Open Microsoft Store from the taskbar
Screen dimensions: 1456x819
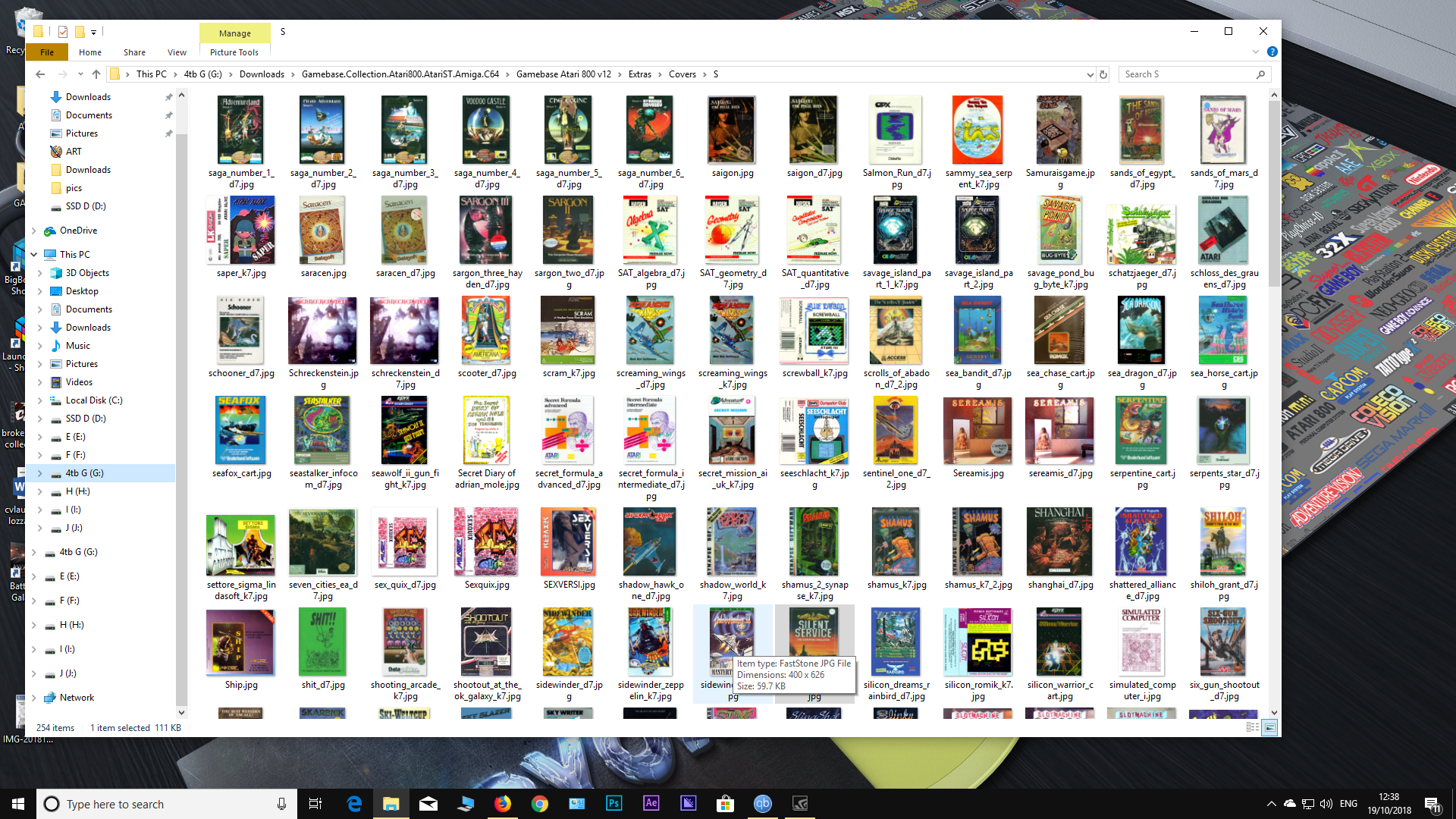(725, 804)
